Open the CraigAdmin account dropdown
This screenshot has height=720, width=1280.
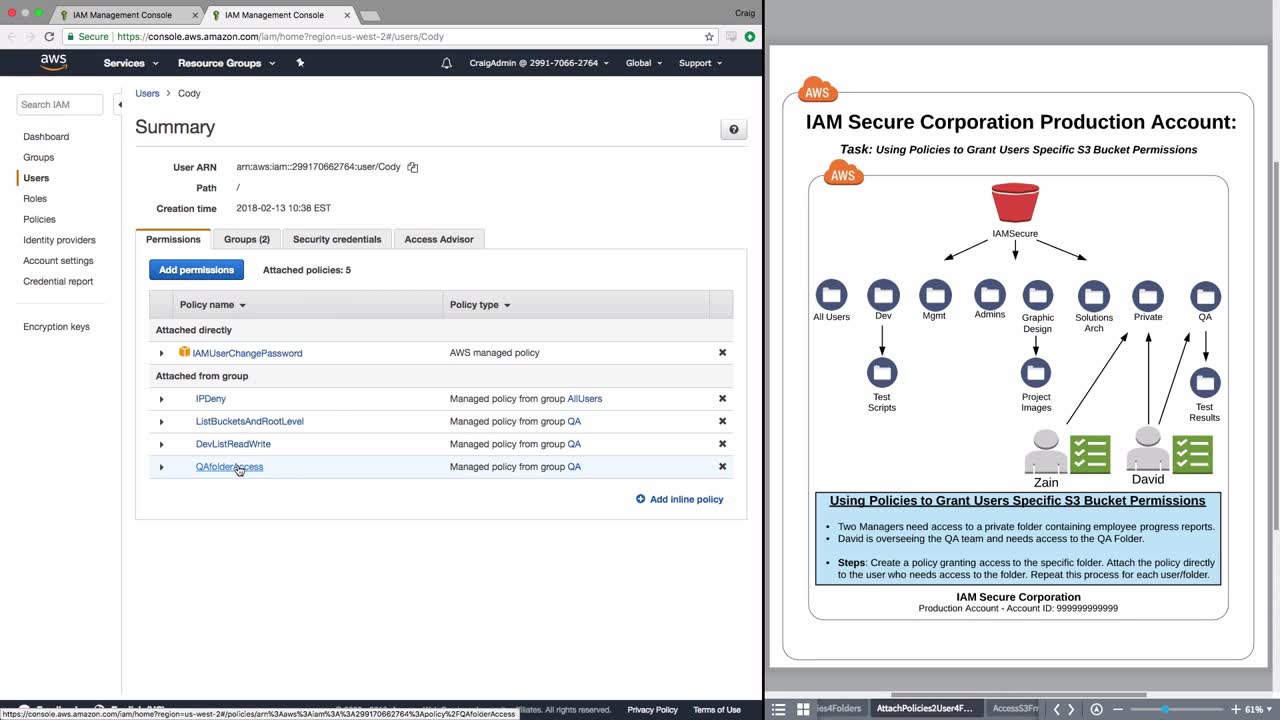coord(539,63)
